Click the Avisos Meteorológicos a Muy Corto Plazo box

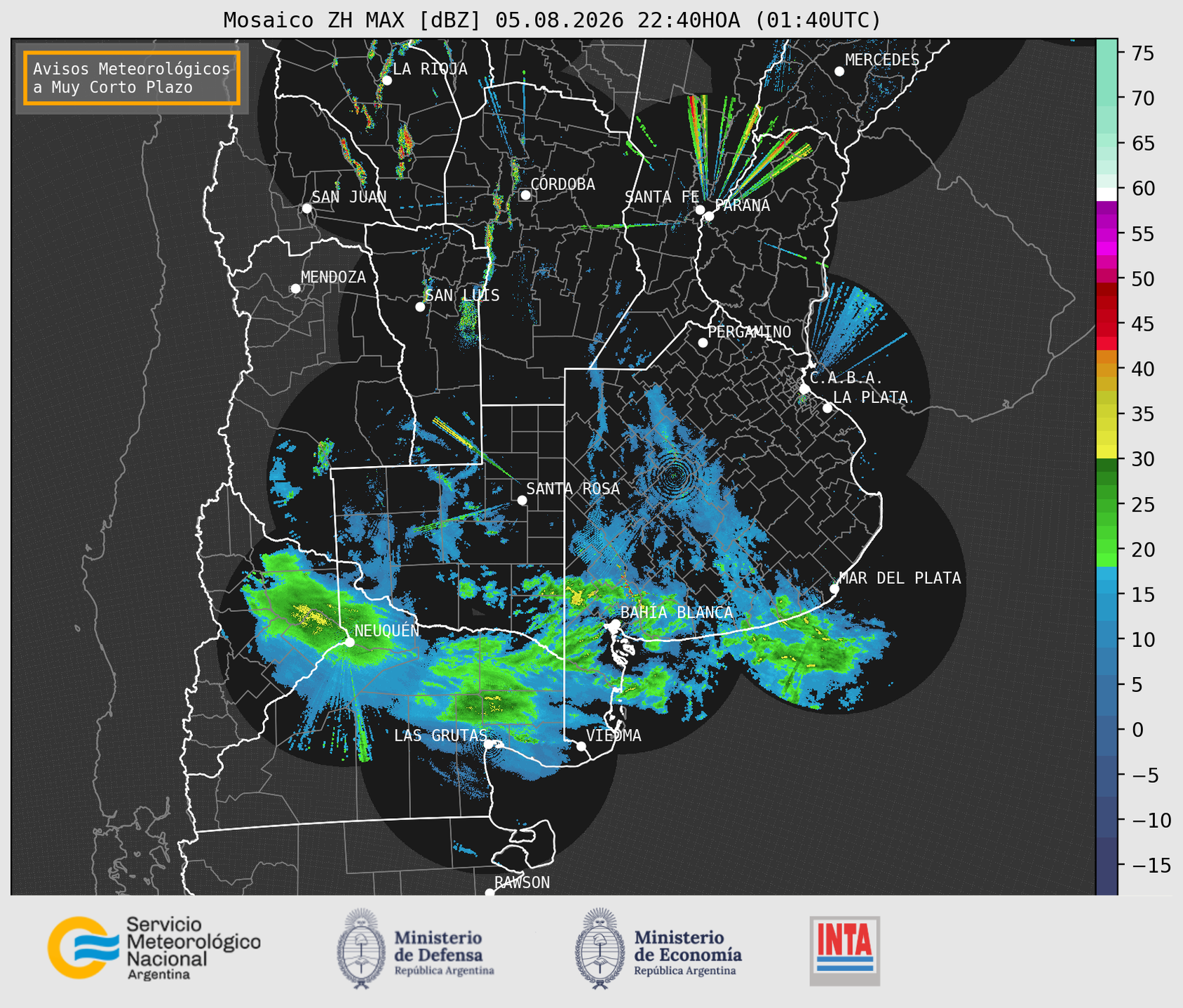[x=132, y=78]
